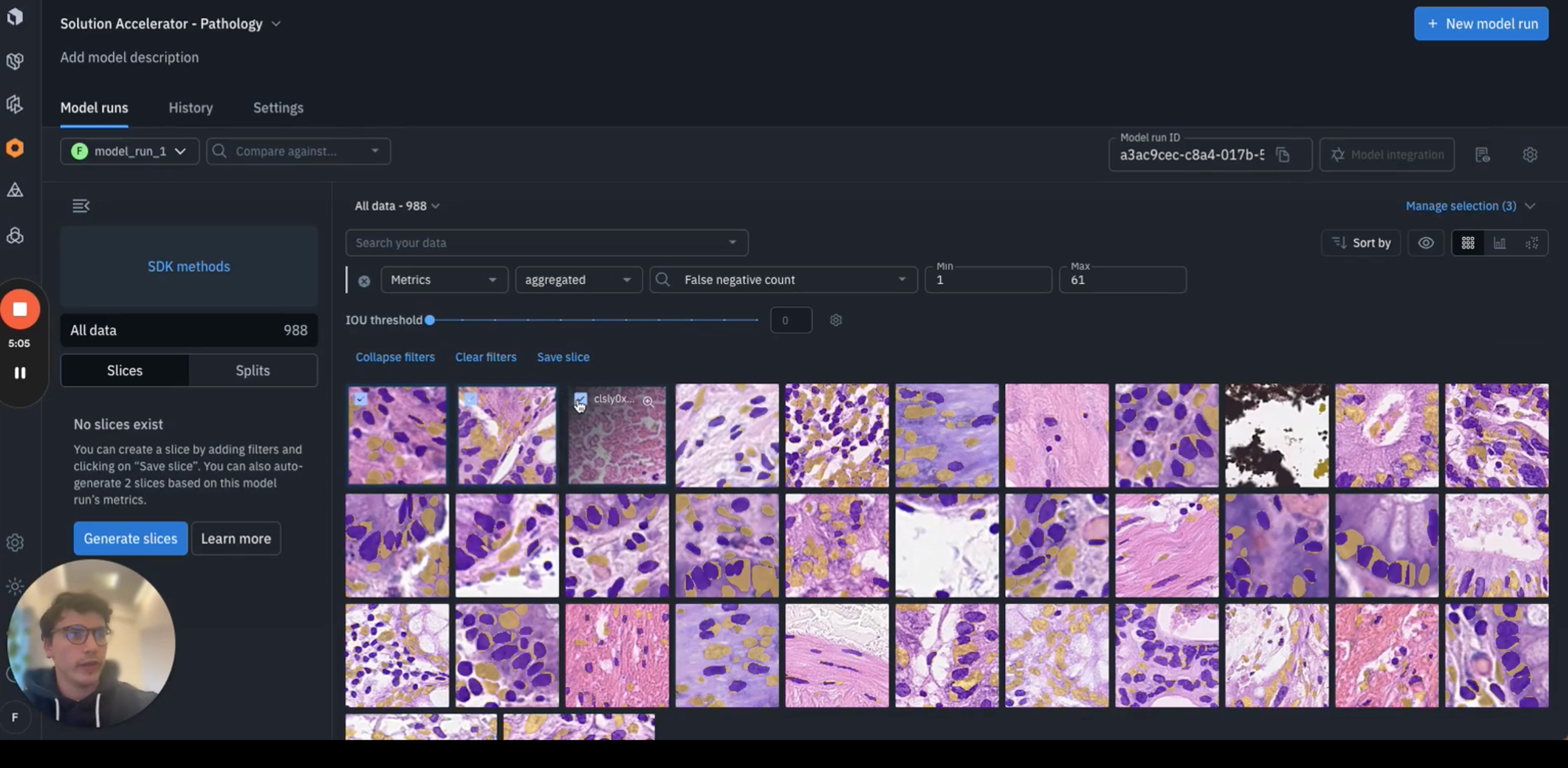Click the Search your data field
Image resolution: width=1568 pixels, height=768 pixels.
click(546, 242)
